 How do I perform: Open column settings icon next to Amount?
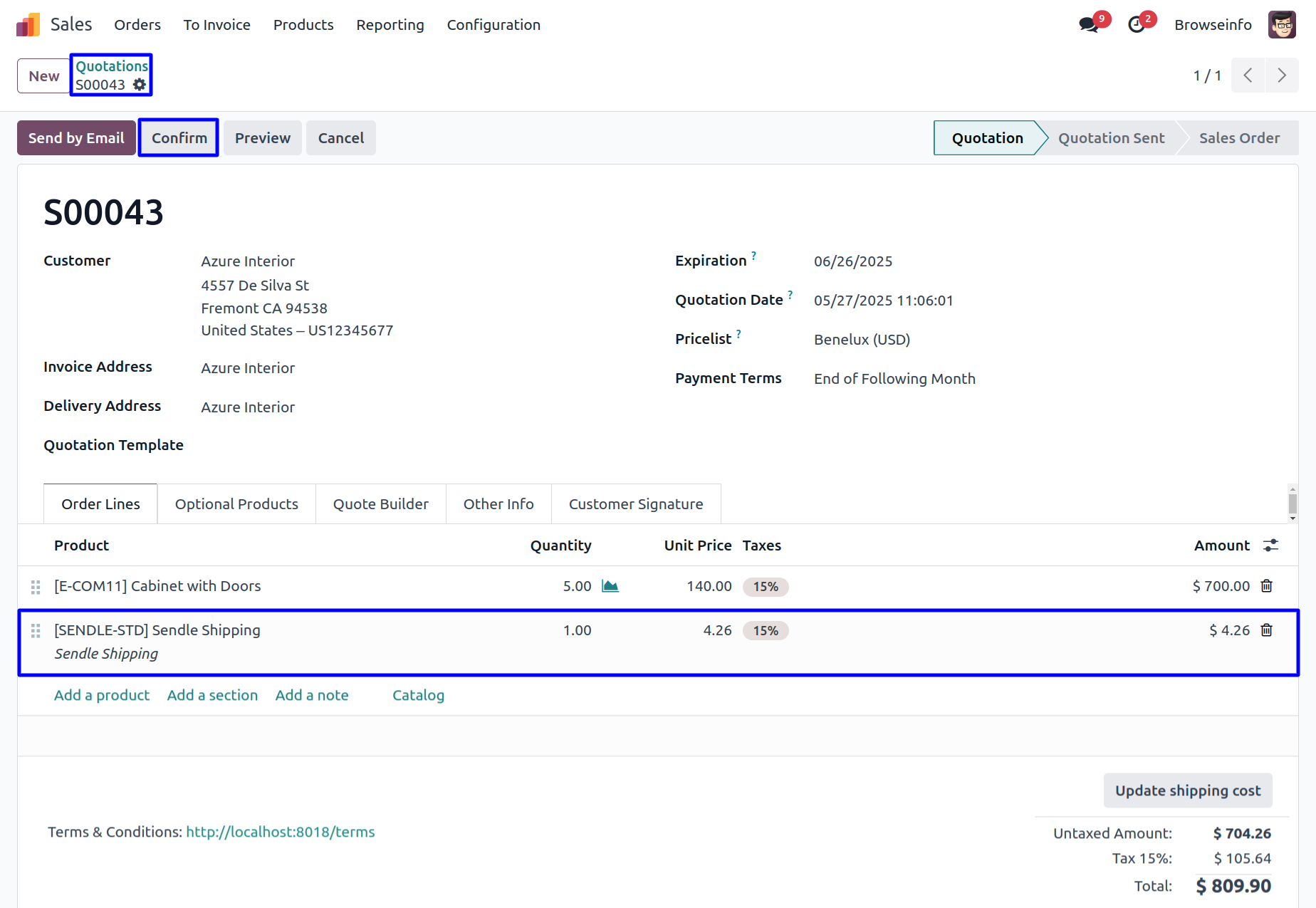pos(1270,546)
